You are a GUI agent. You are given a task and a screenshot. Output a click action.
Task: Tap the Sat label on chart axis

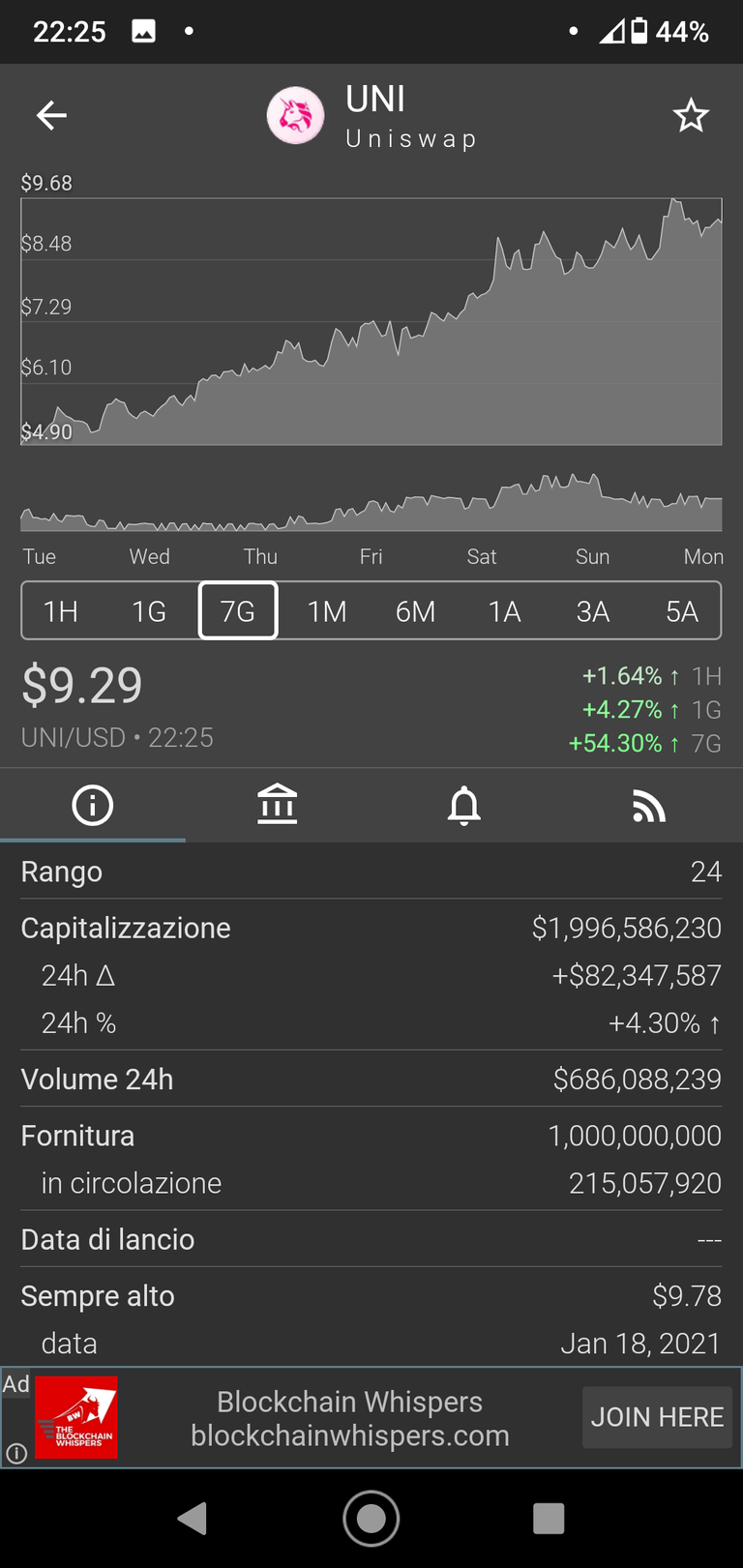tap(482, 556)
